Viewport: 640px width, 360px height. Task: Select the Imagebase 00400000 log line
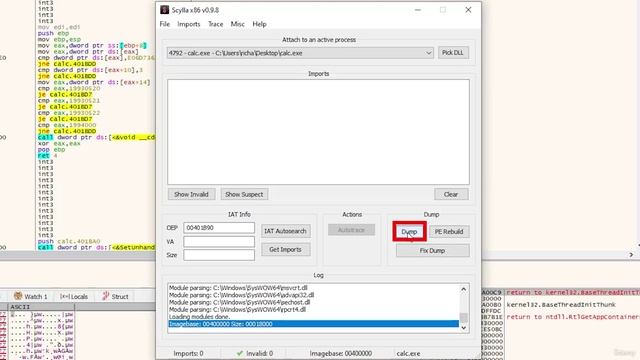(x=313, y=324)
